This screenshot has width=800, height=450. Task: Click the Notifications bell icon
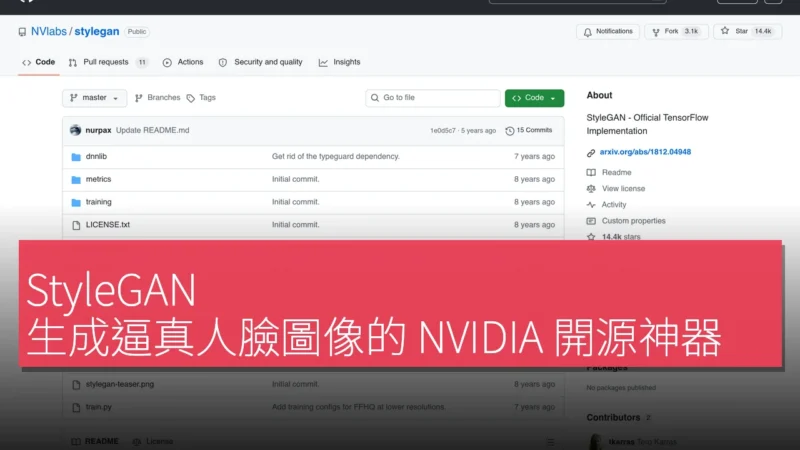click(x=588, y=32)
